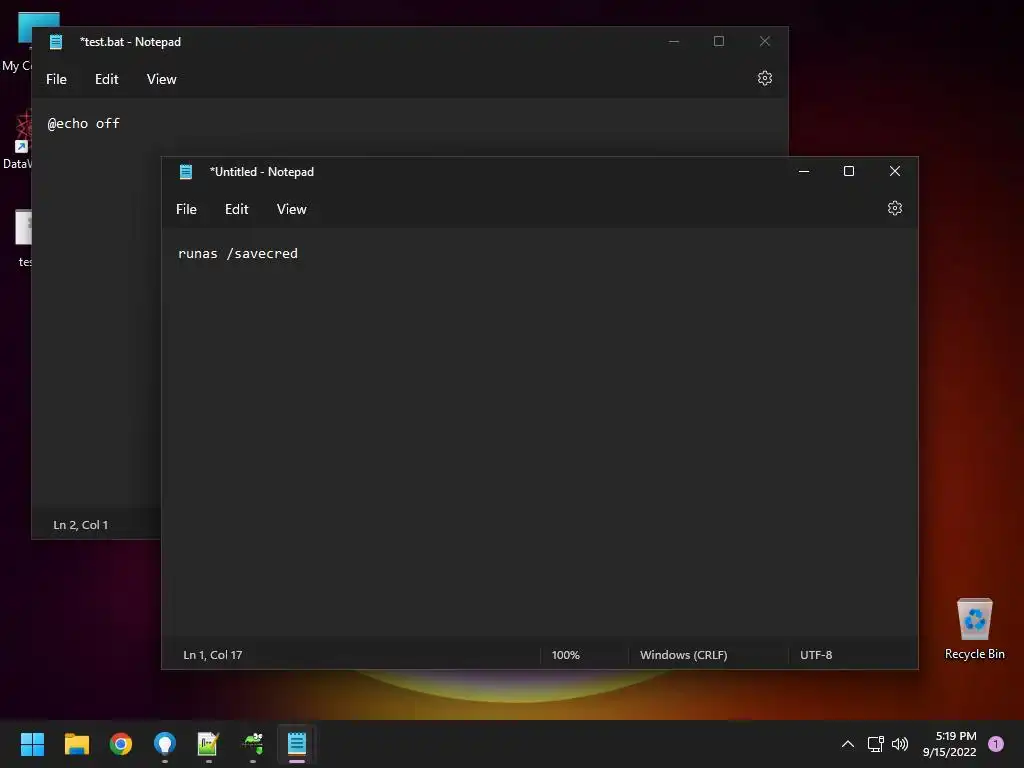This screenshot has width=1024, height=768.
Task: Open View menu in Untitled Notepad
Action: [291, 209]
